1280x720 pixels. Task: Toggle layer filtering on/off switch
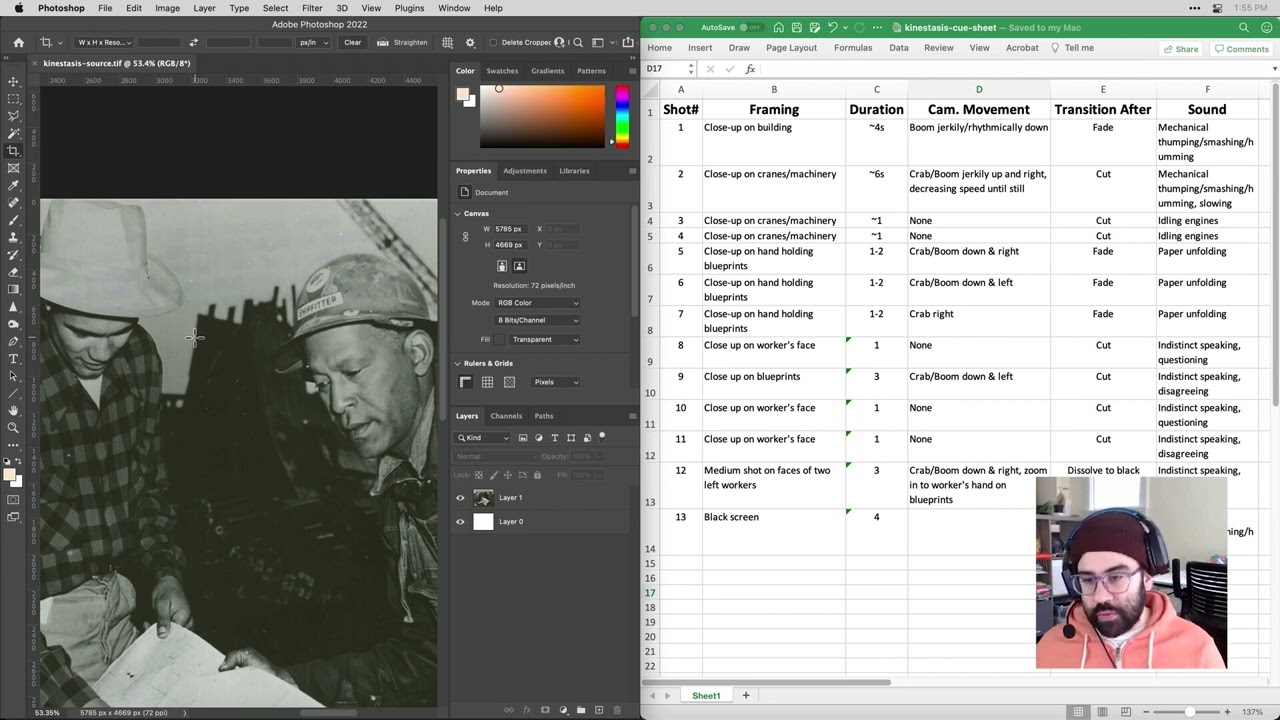pos(602,436)
